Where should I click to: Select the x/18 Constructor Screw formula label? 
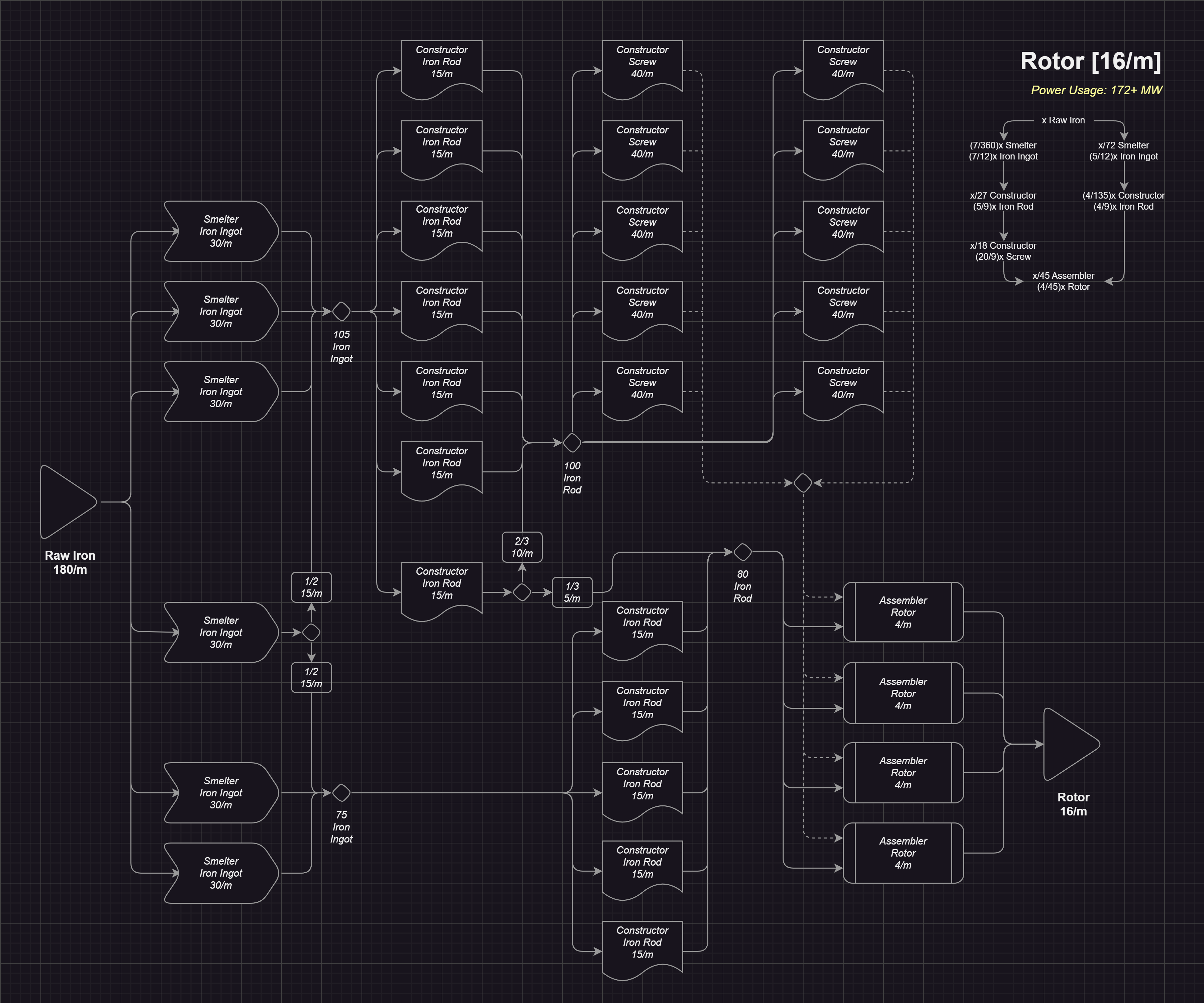click(x=1003, y=251)
